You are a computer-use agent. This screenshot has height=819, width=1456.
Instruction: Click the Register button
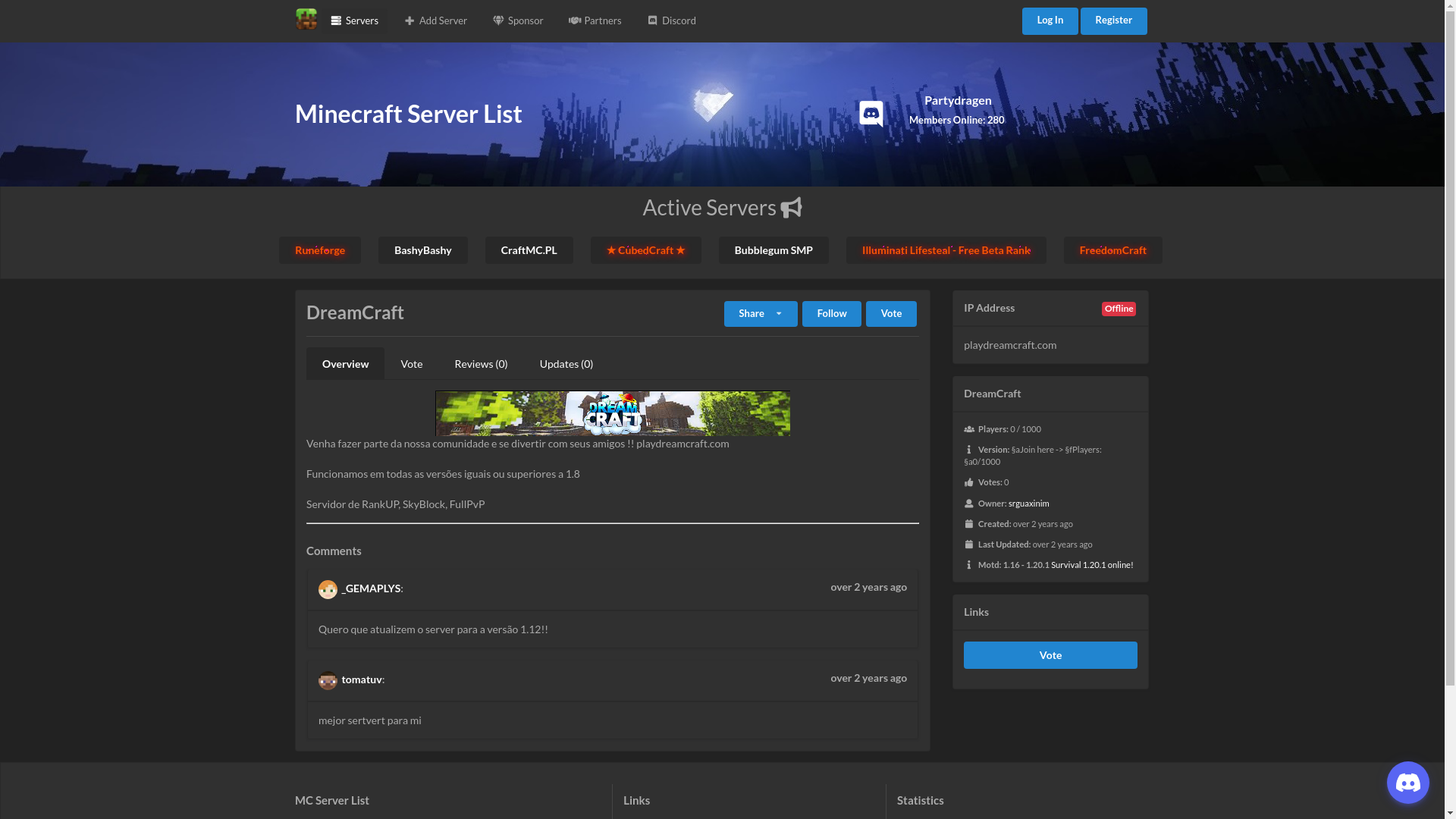pos(1113,20)
